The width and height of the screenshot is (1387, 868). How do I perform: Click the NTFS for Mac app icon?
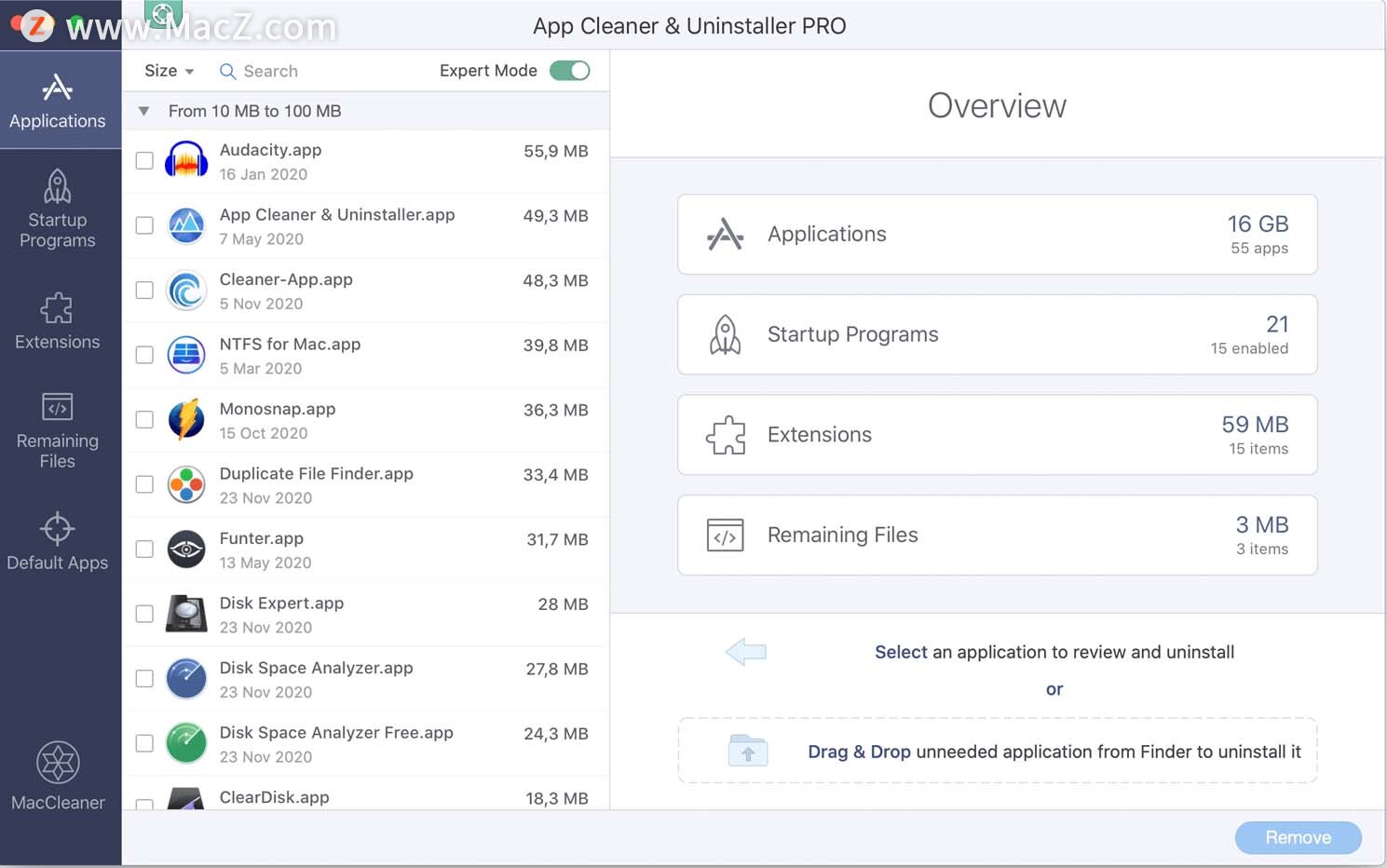[186, 355]
